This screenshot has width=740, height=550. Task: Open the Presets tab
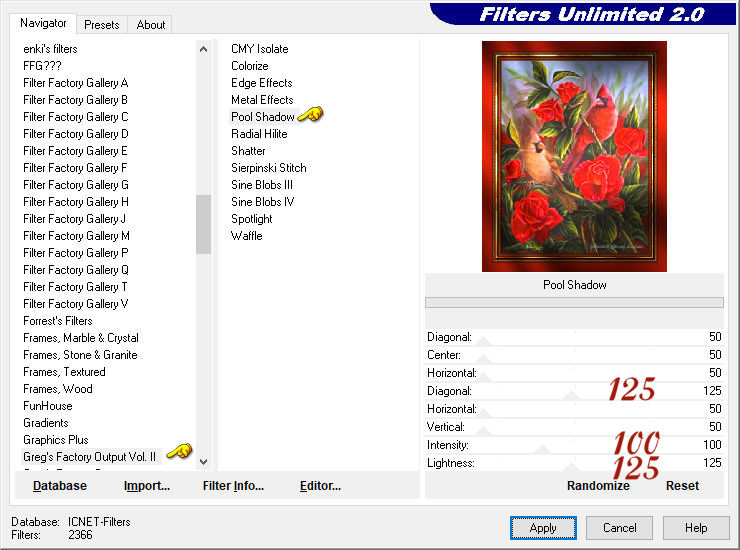coord(101,25)
